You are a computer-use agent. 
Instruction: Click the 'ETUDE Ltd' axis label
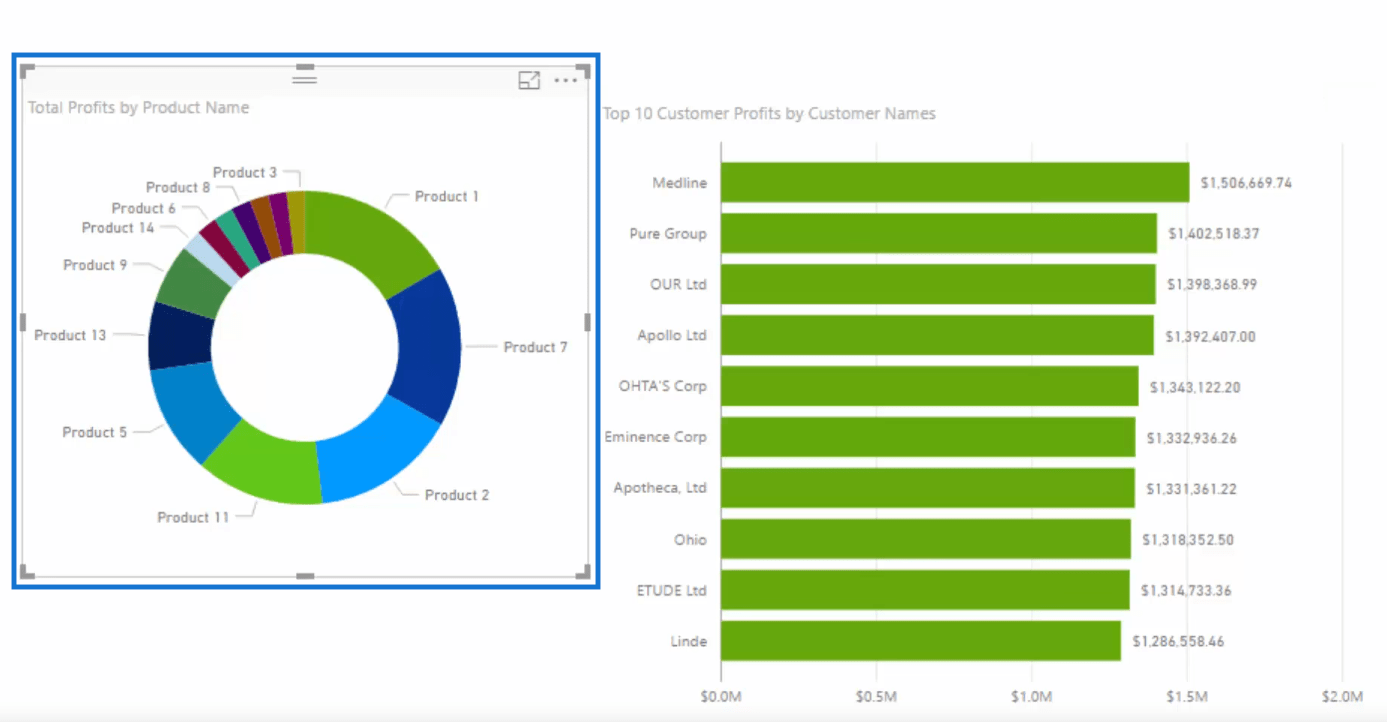(672, 590)
